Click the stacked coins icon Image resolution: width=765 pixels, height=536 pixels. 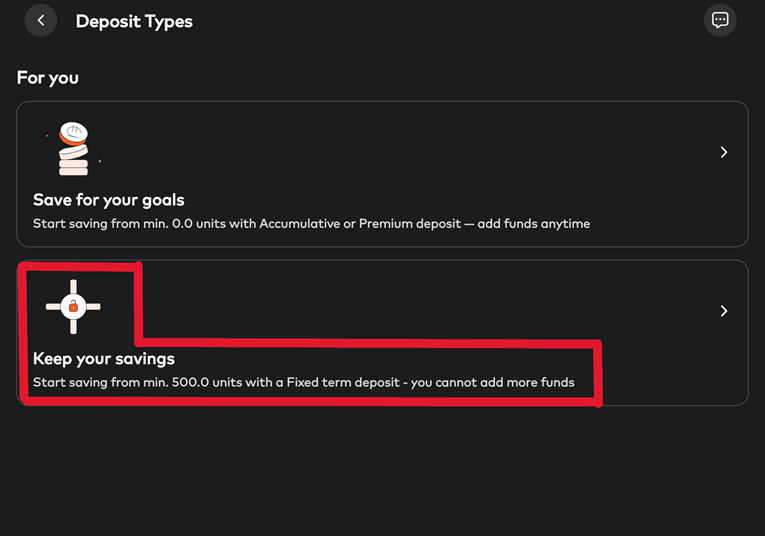pyautogui.click(x=74, y=148)
